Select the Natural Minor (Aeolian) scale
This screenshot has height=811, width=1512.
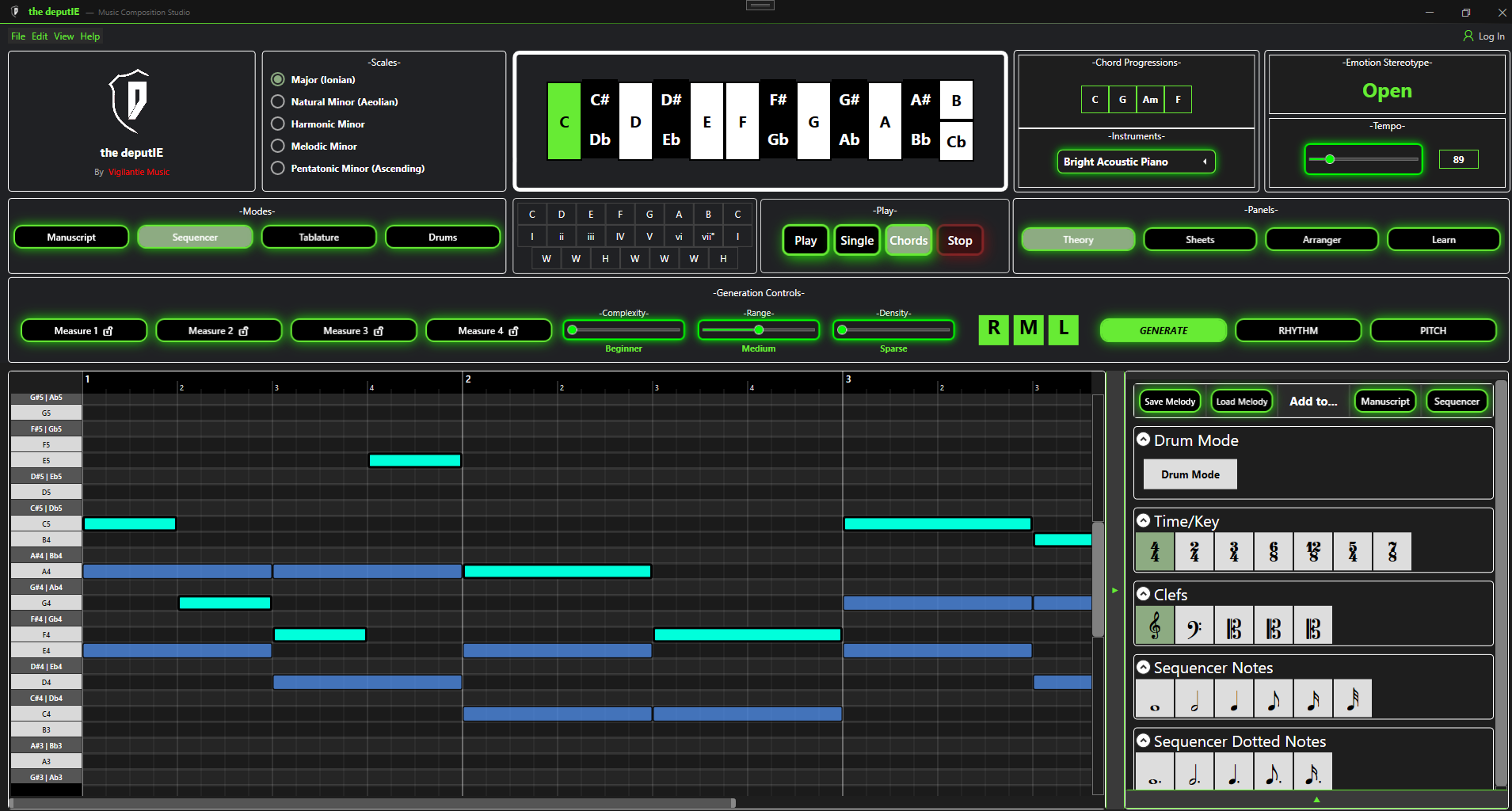[x=278, y=102]
